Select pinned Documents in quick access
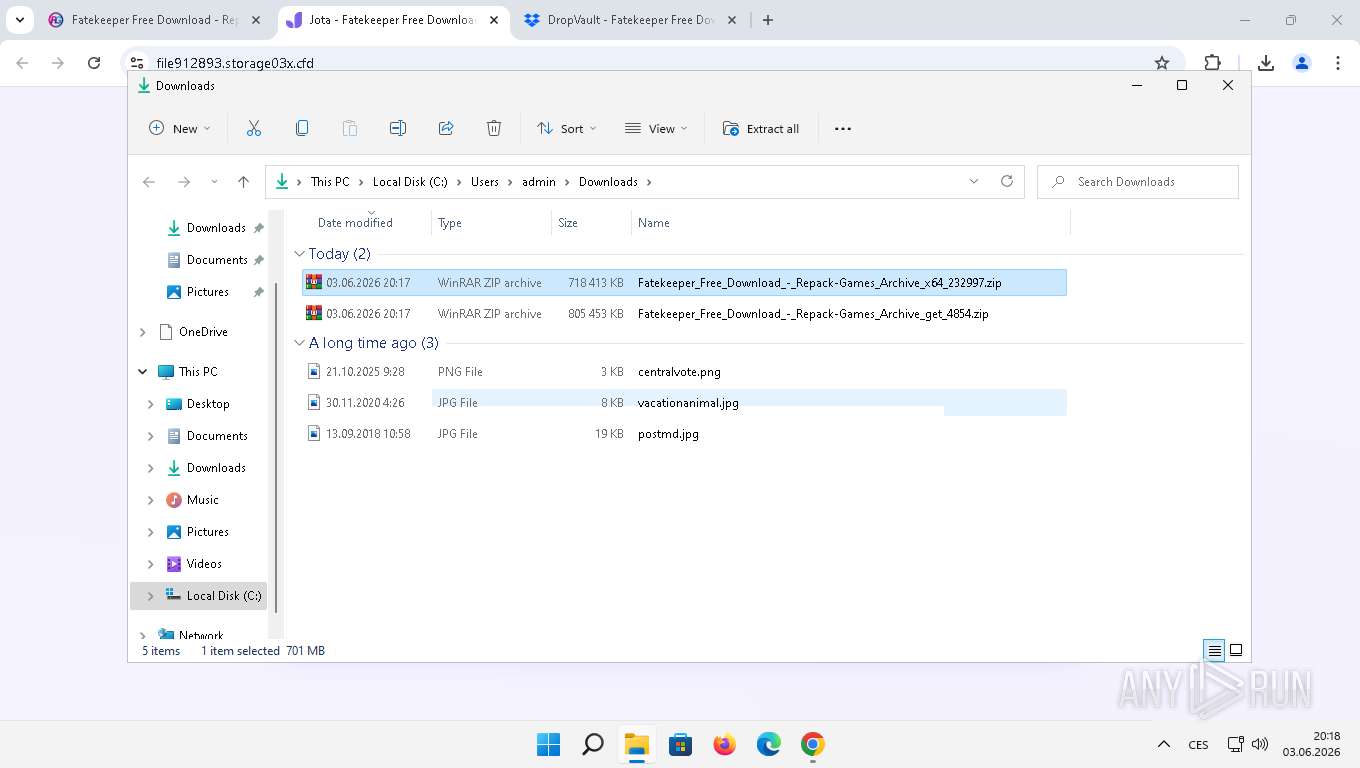 tap(216, 260)
